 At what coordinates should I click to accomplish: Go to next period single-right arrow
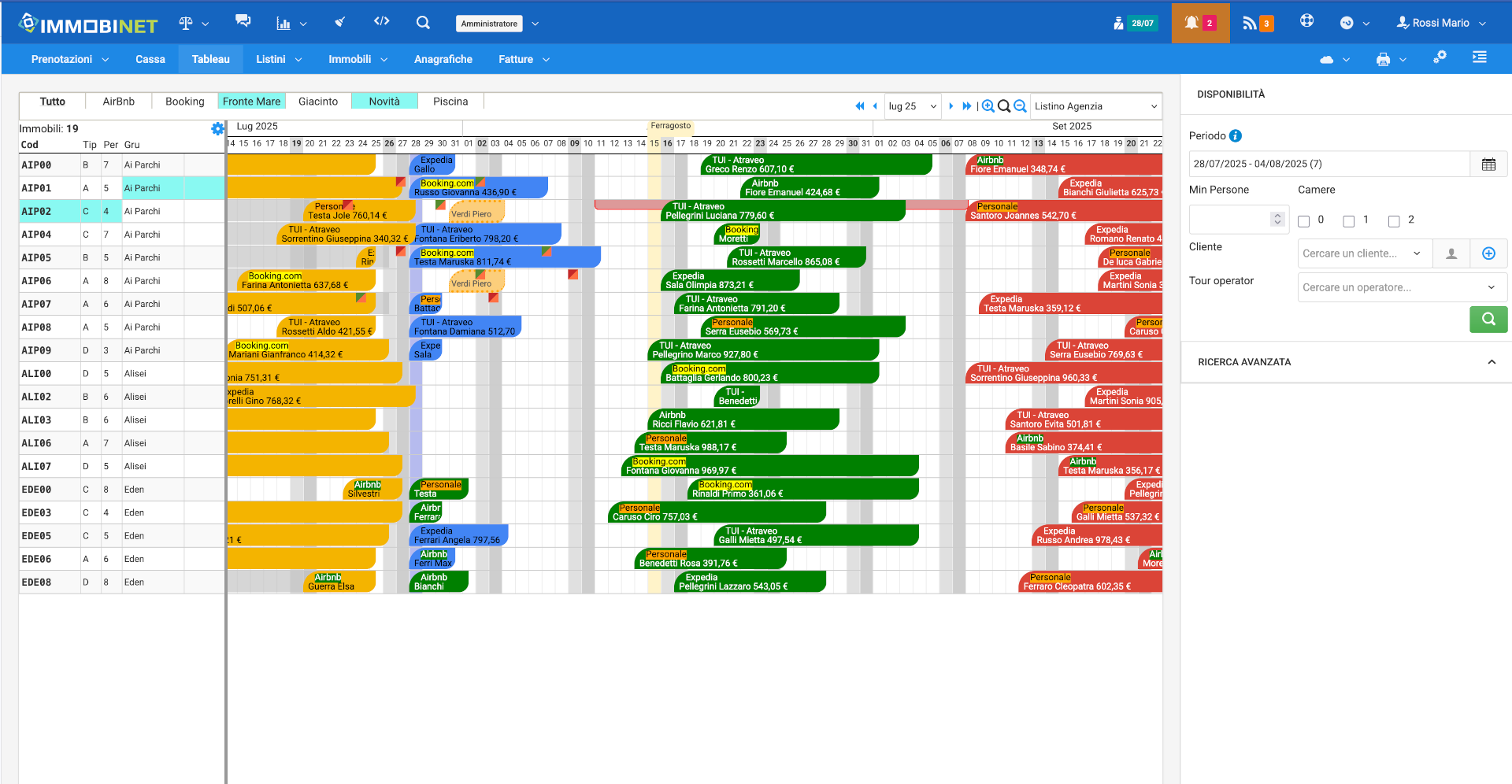click(x=951, y=106)
